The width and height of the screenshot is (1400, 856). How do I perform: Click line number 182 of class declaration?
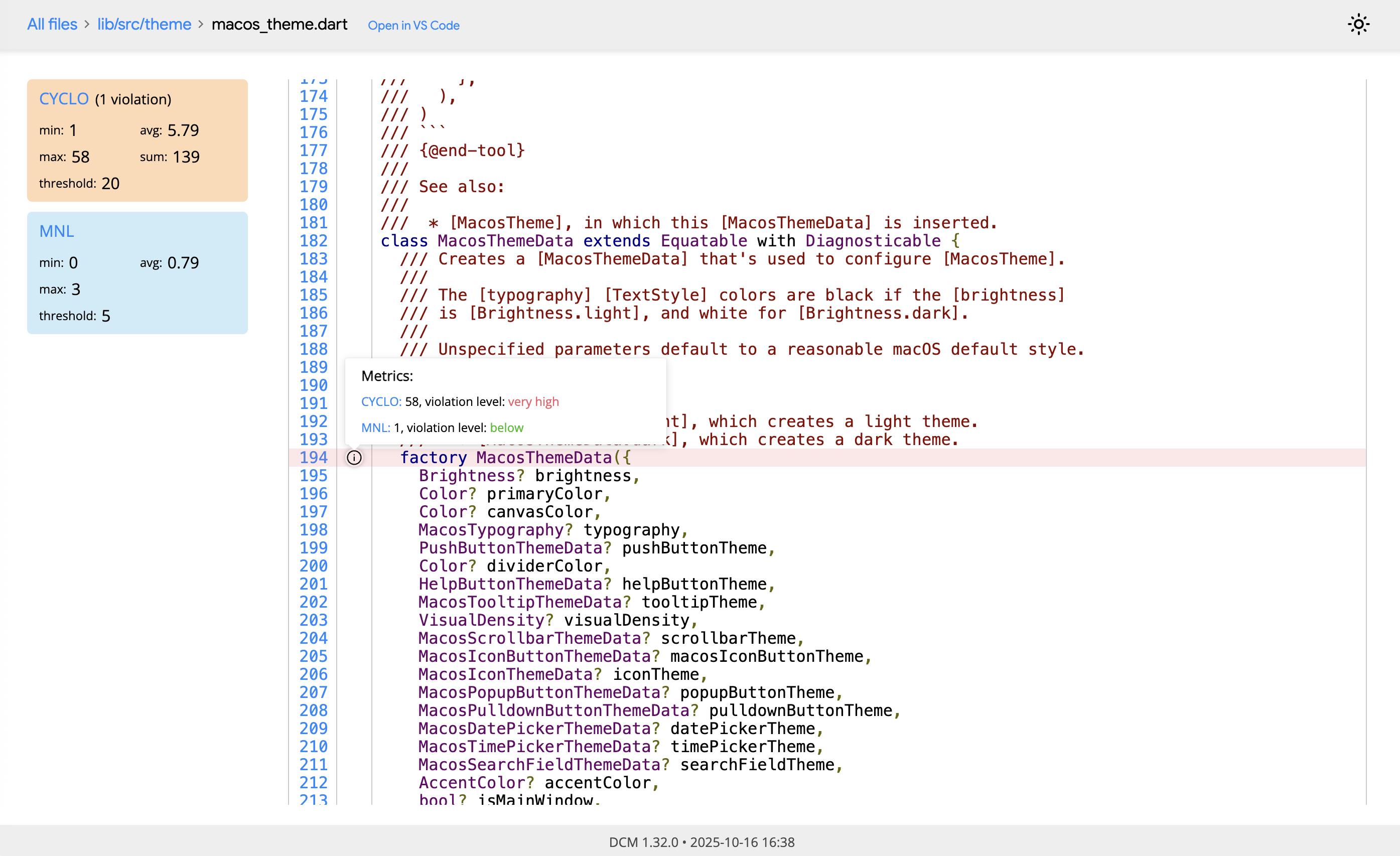point(313,241)
